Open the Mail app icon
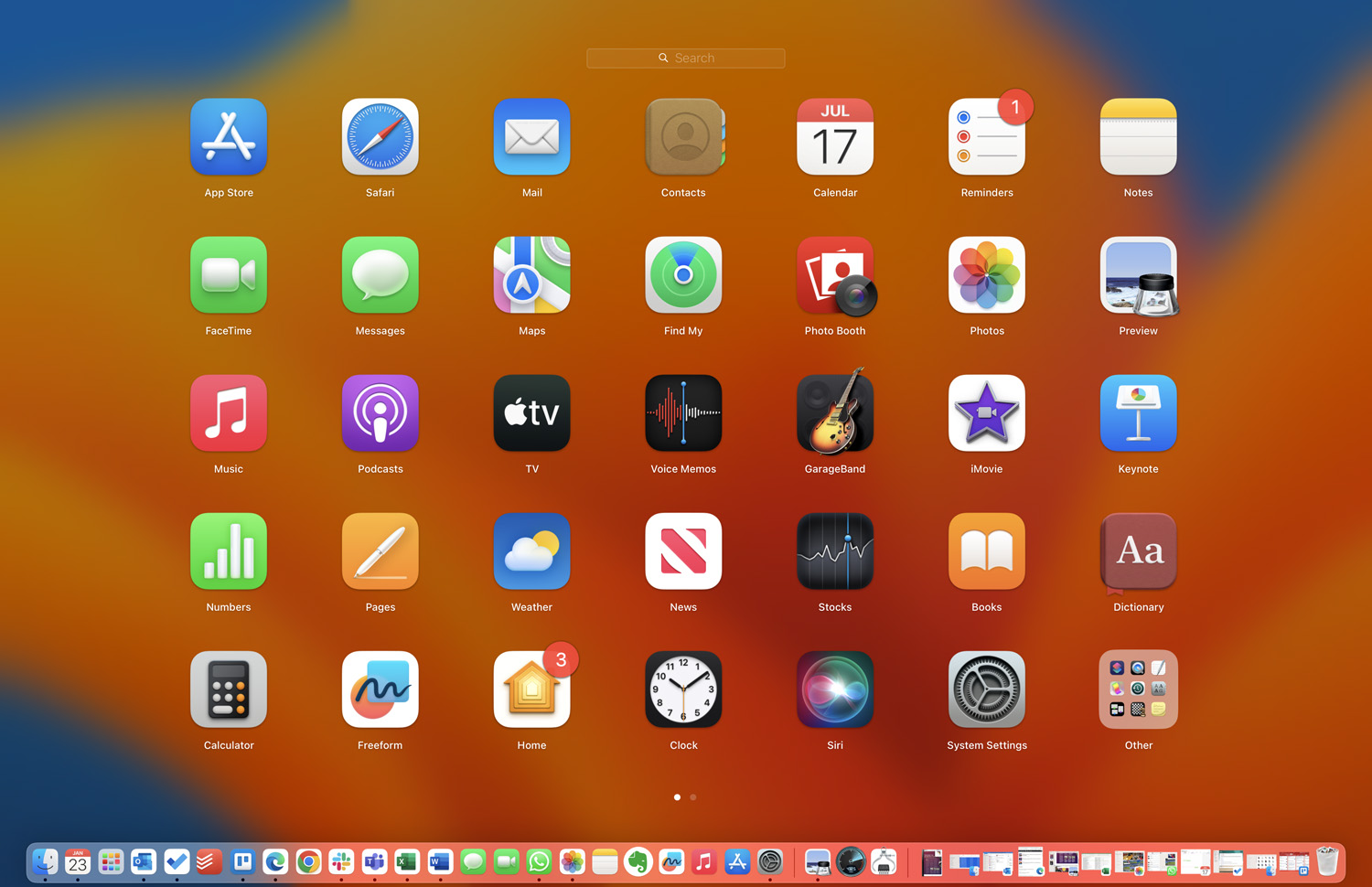1372x887 pixels. tap(532, 137)
